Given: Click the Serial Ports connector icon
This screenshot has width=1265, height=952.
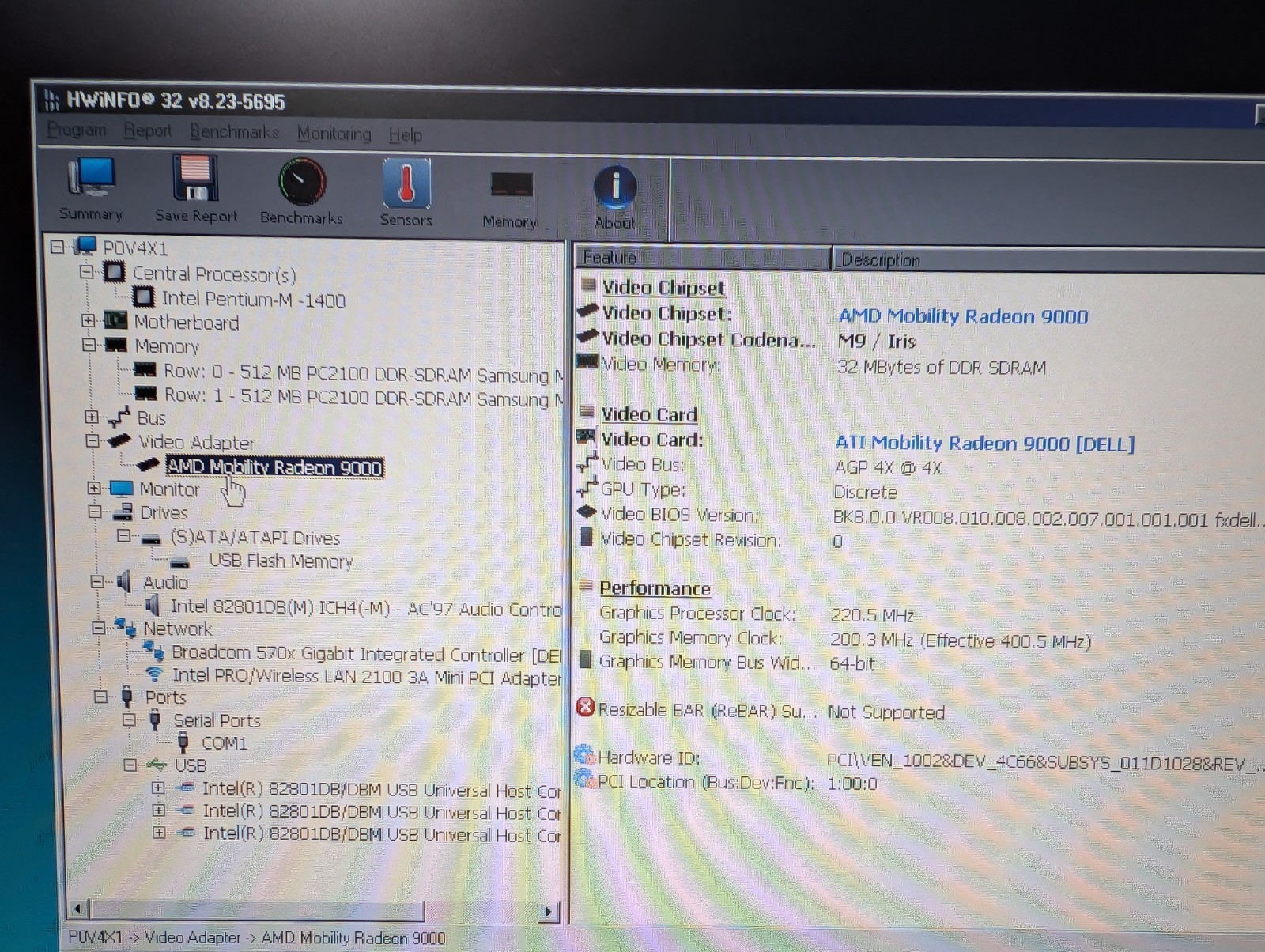Looking at the screenshot, I should (x=156, y=720).
